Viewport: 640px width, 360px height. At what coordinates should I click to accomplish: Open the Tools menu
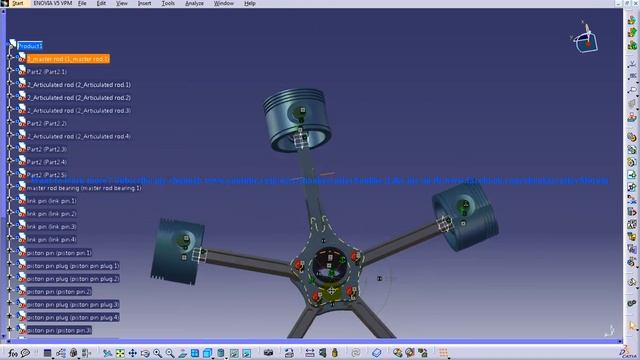[168, 3]
